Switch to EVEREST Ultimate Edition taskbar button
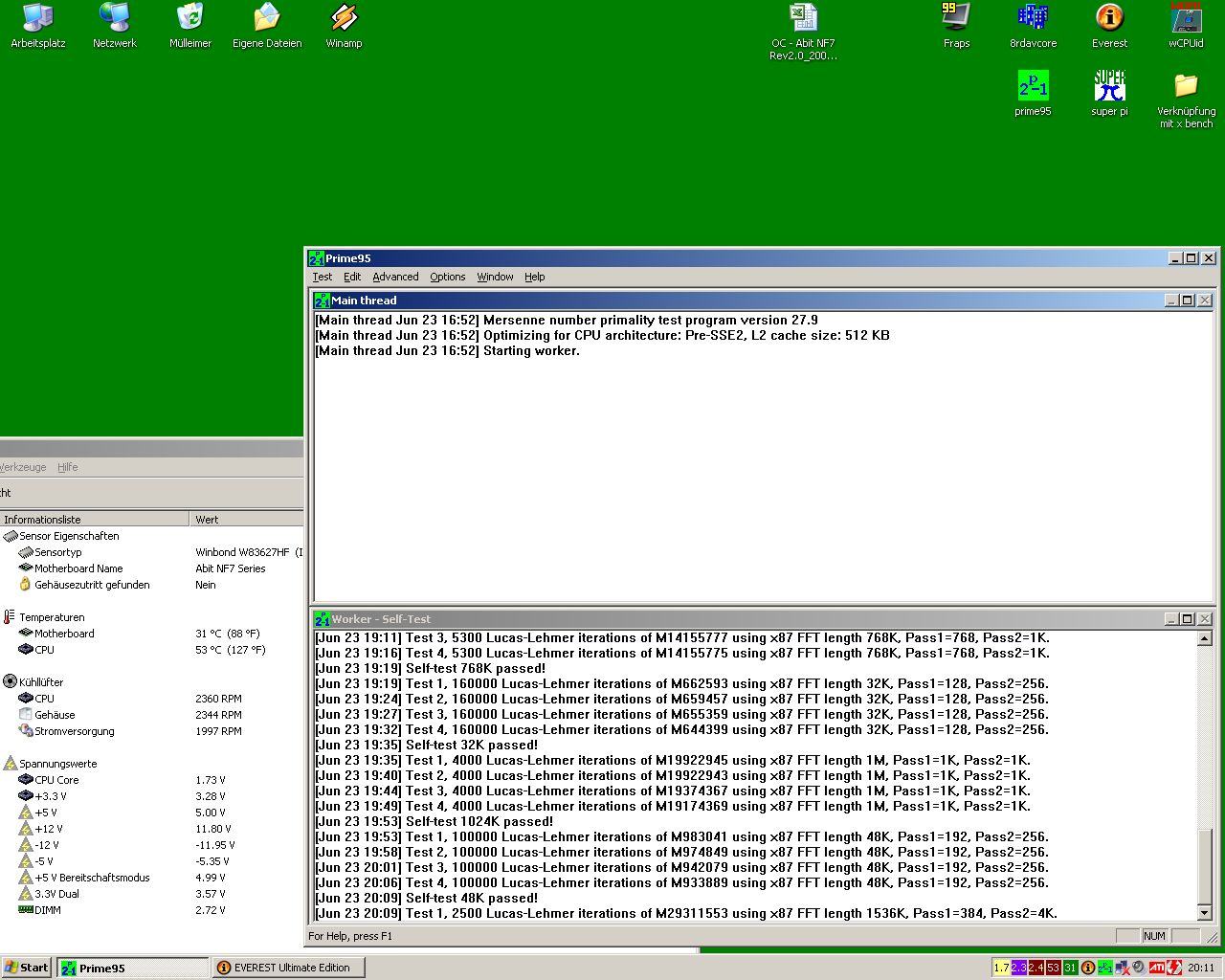 [286, 968]
